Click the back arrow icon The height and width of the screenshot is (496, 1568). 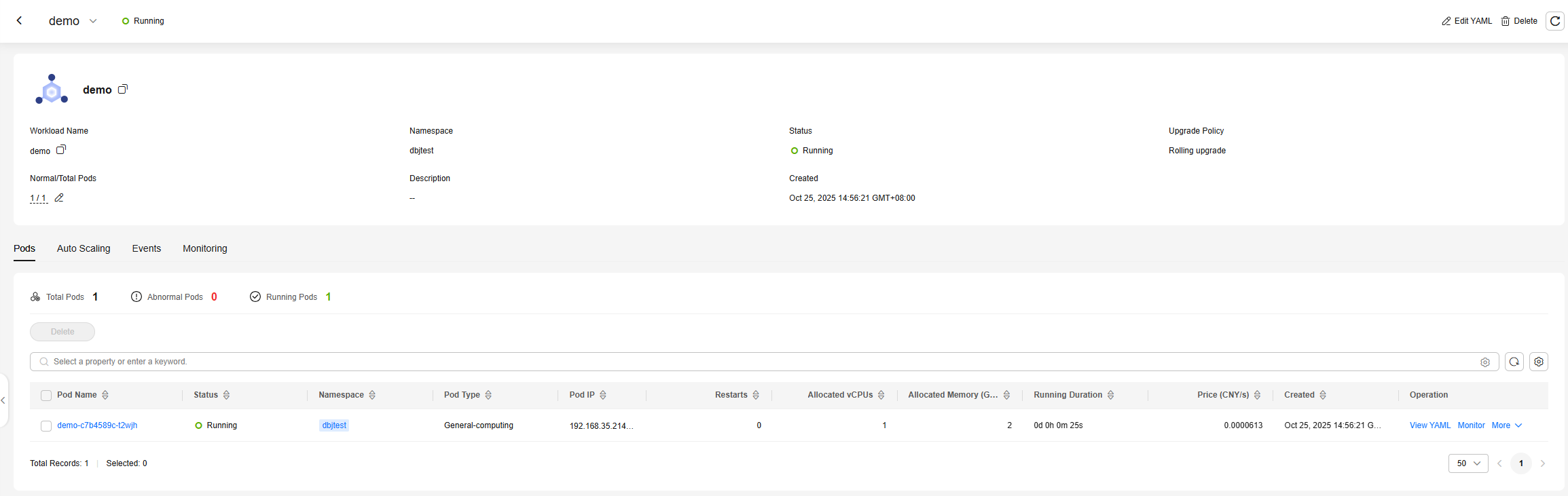click(x=20, y=20)
